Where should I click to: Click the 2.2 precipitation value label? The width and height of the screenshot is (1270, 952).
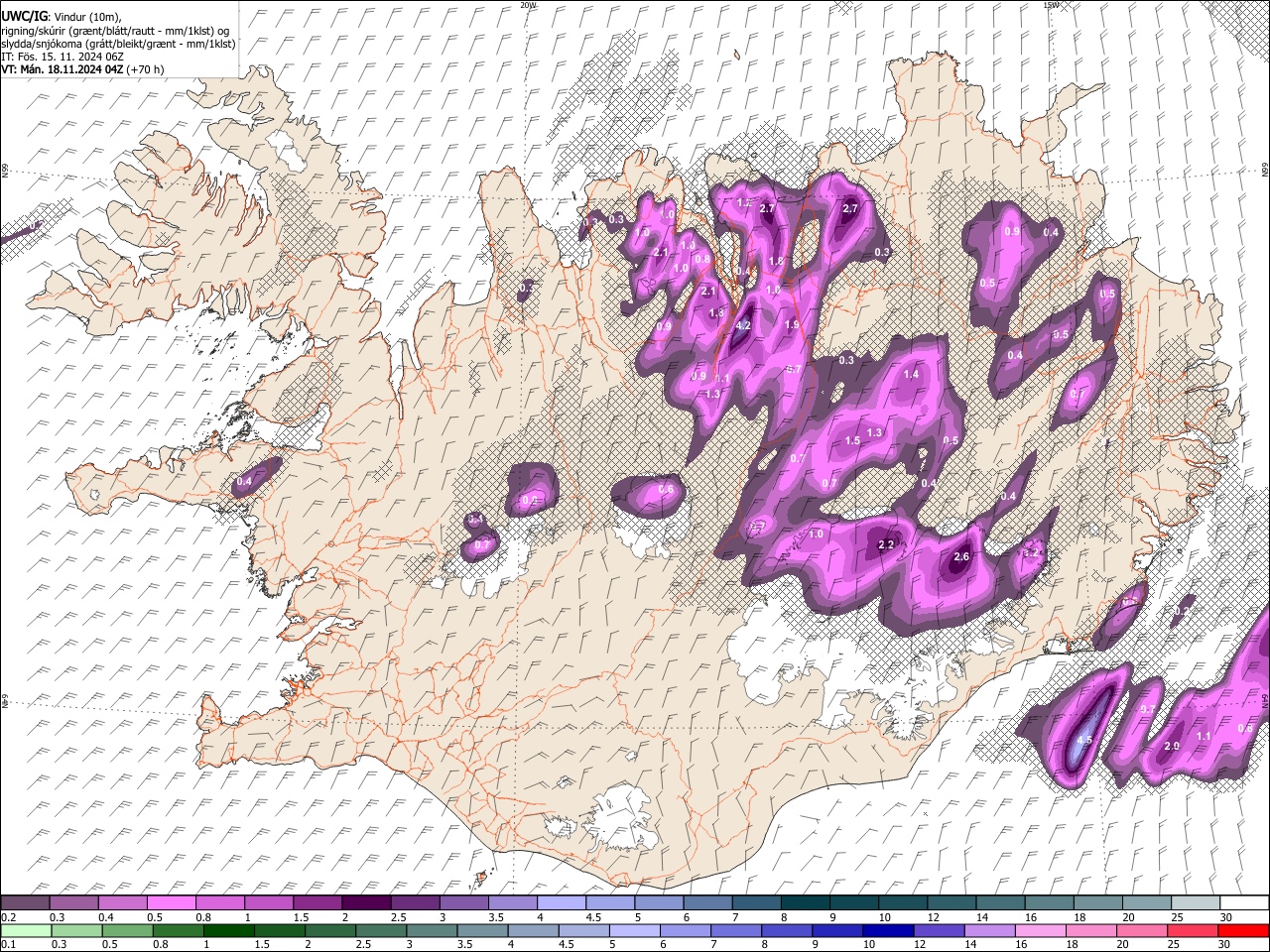[887, 545]
